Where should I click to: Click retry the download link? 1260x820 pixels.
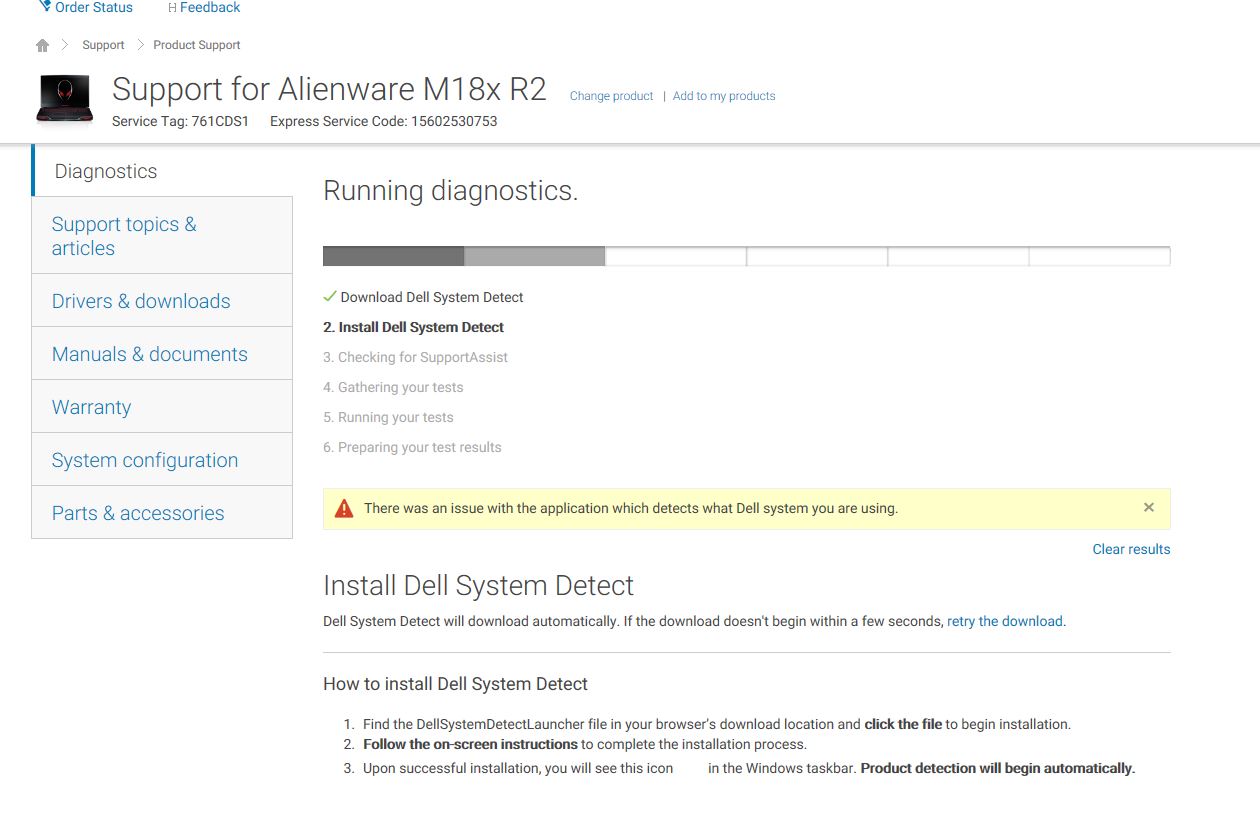click(1005, 621)
